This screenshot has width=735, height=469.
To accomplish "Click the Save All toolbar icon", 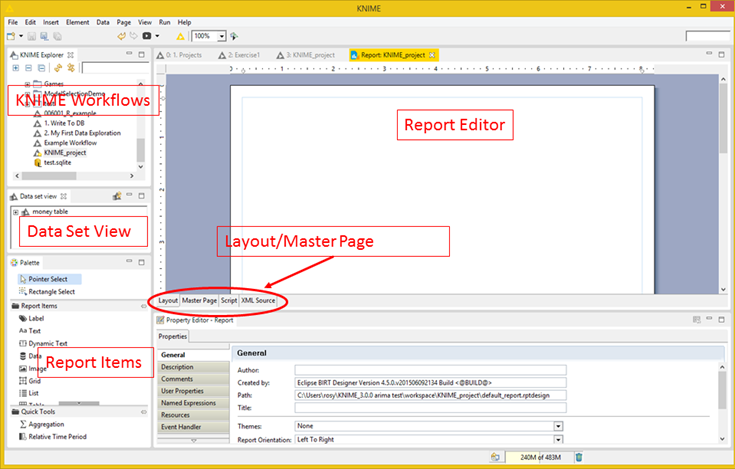I will click(57, 36).
